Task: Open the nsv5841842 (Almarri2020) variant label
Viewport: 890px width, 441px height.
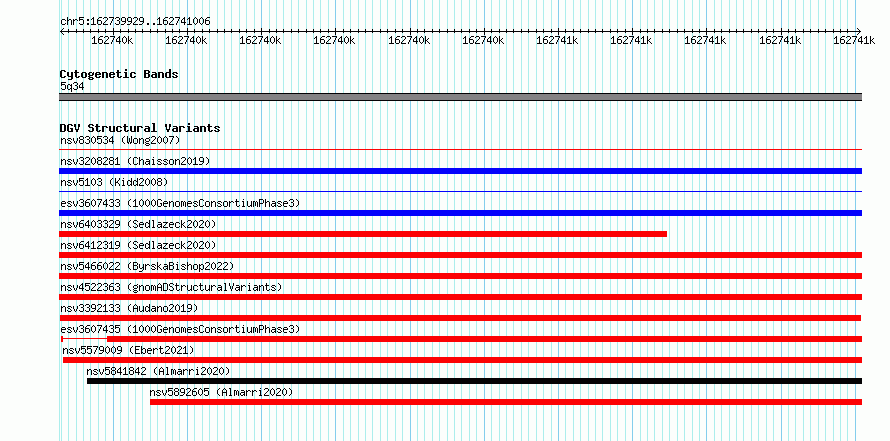Action: pos(158,371)
